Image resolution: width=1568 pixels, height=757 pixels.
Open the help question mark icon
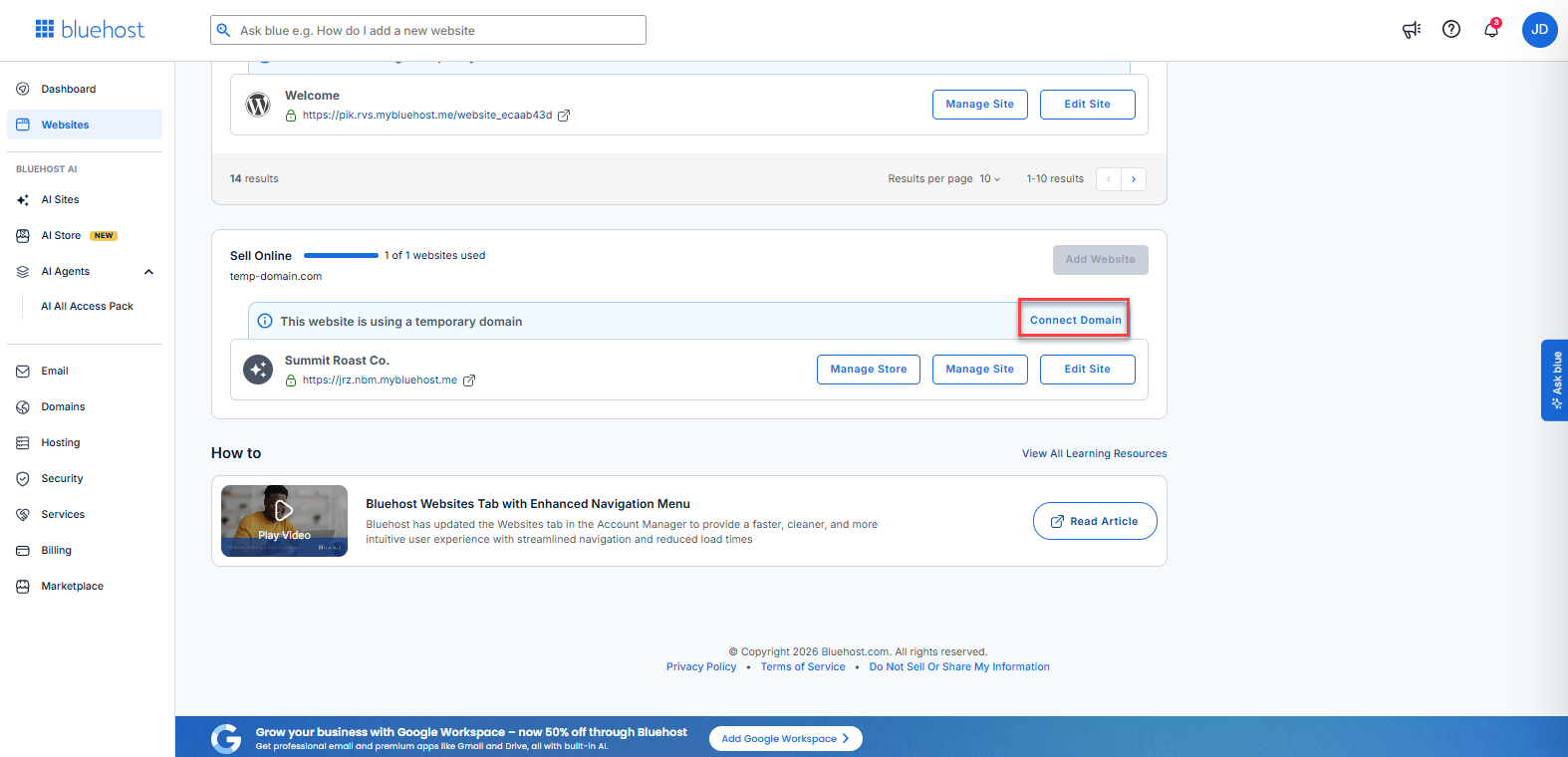[x=1451, y=30]
